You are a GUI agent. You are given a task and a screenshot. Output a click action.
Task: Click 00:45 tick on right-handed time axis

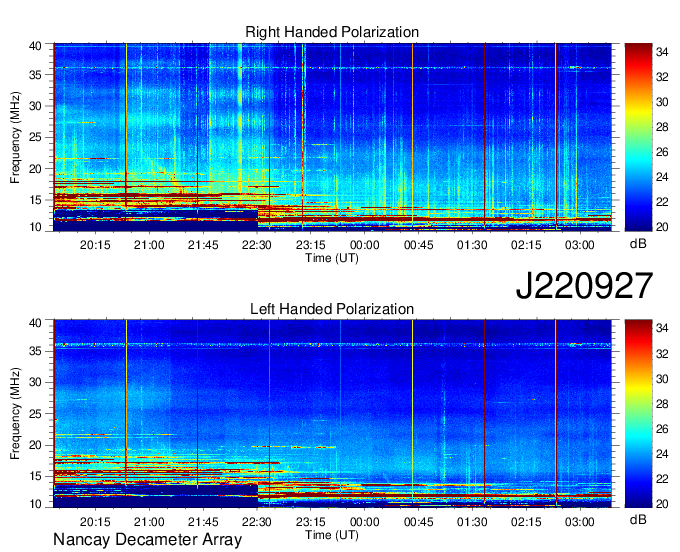click(x=418, y=245)
